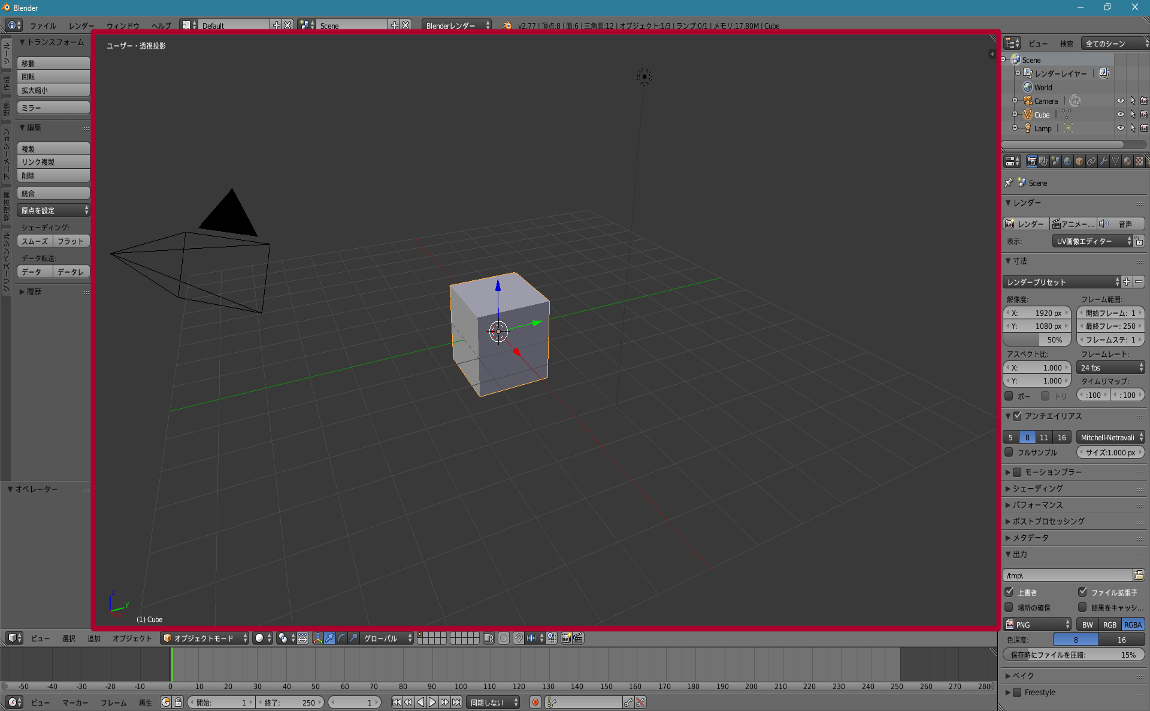Viewport: 1150px width, 711px height.
Task: Disable the アンチエイリアス checkbox
Action: (x=1018, y=416)
